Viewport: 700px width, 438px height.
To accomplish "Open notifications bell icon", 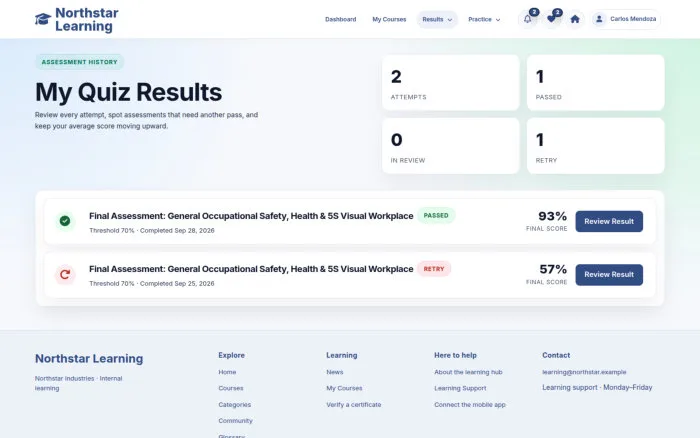I will 528,19.
